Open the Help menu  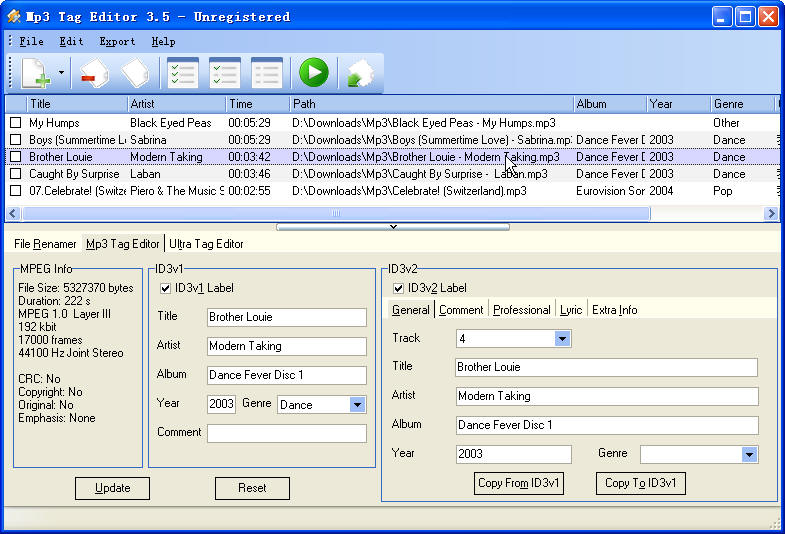click(164, 42)
